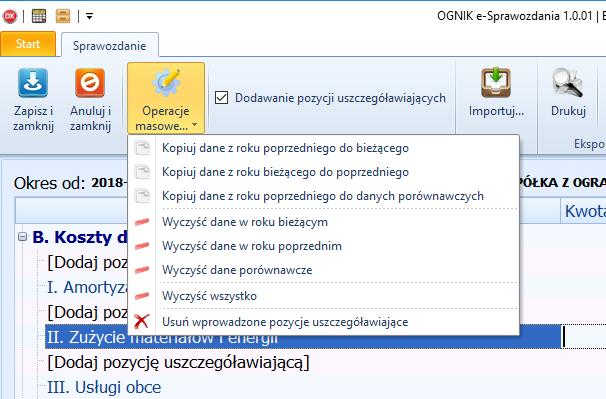This screenshot has height=399, width=606.
Task: Select the Sprawozdanie ribbon tab
Action: pos(110,46)
